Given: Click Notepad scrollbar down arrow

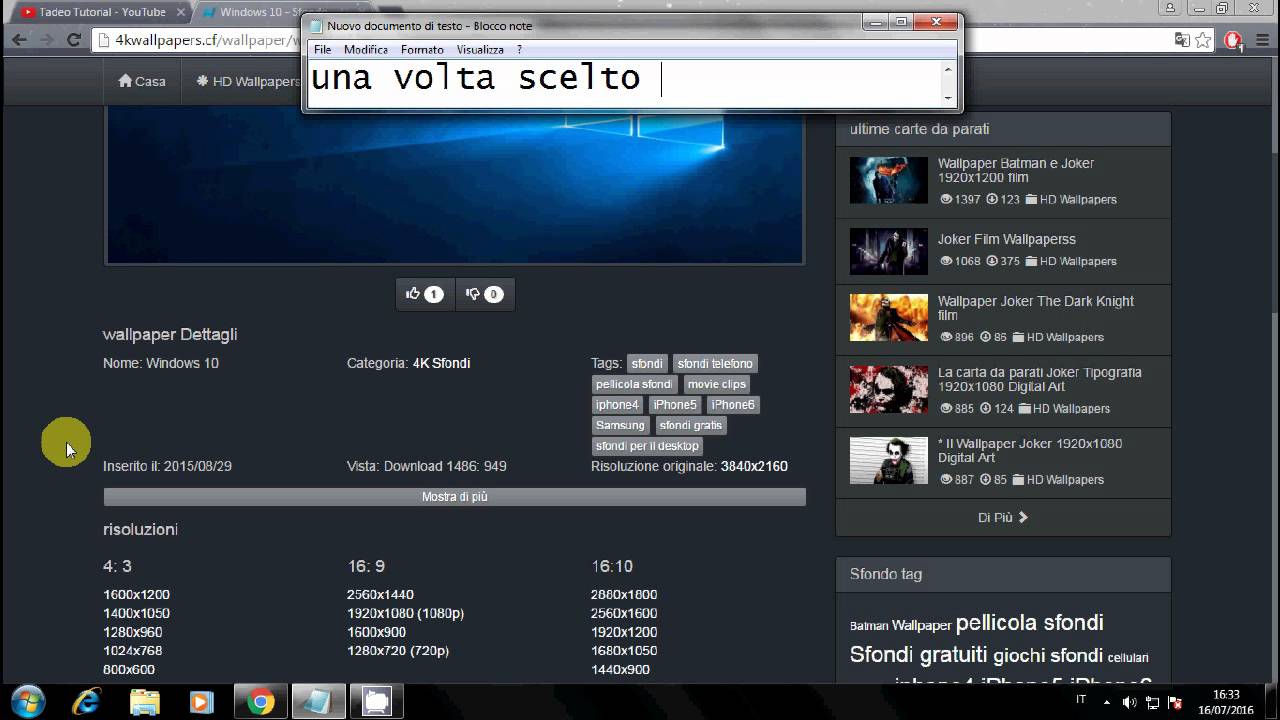Looking at the screenshot, I should click(x=948, y=98).
